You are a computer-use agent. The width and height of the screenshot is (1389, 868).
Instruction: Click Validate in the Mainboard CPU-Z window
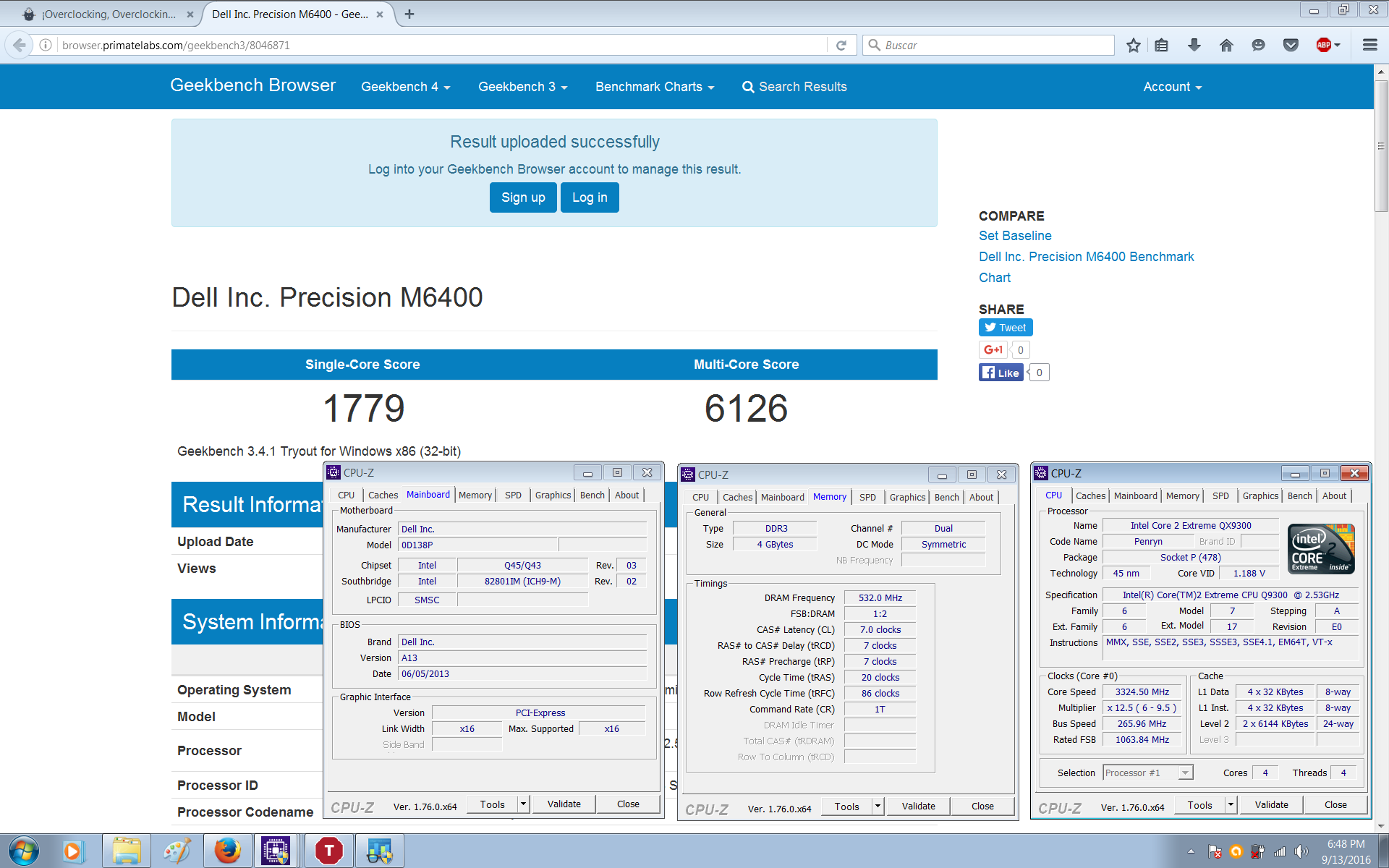click(564, 804)
